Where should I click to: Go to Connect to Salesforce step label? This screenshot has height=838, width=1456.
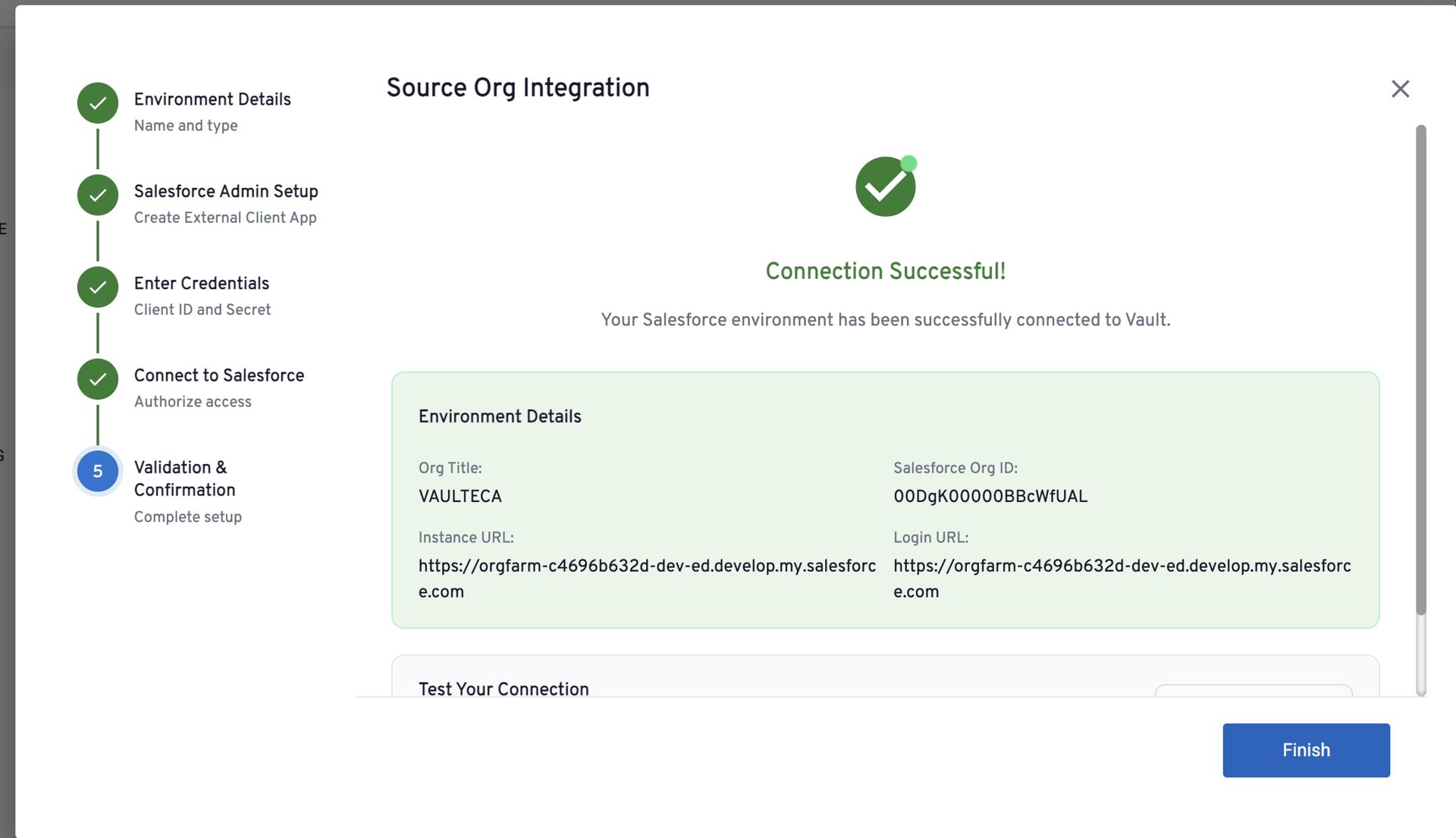(219, 376)
